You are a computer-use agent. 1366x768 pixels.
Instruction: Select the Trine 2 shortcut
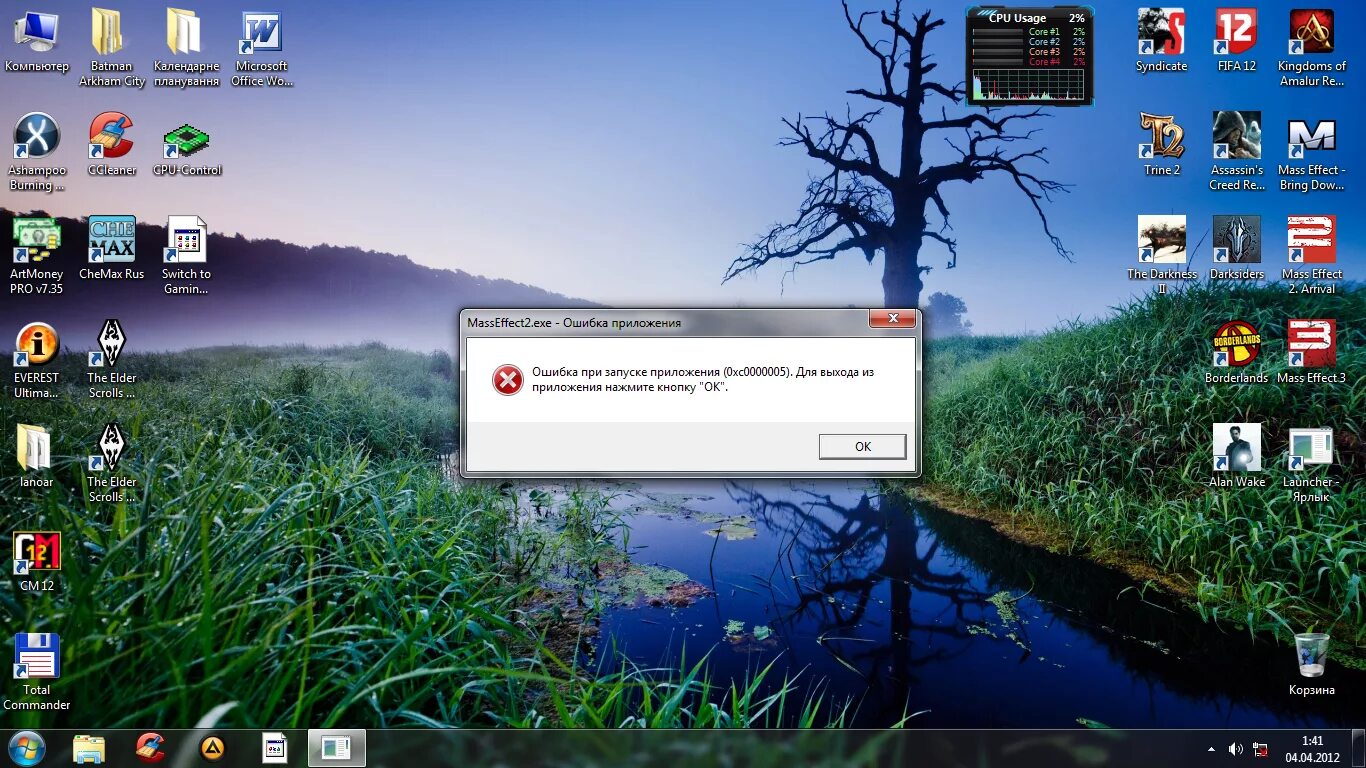pyautogui.click(x=1162, y=144)
